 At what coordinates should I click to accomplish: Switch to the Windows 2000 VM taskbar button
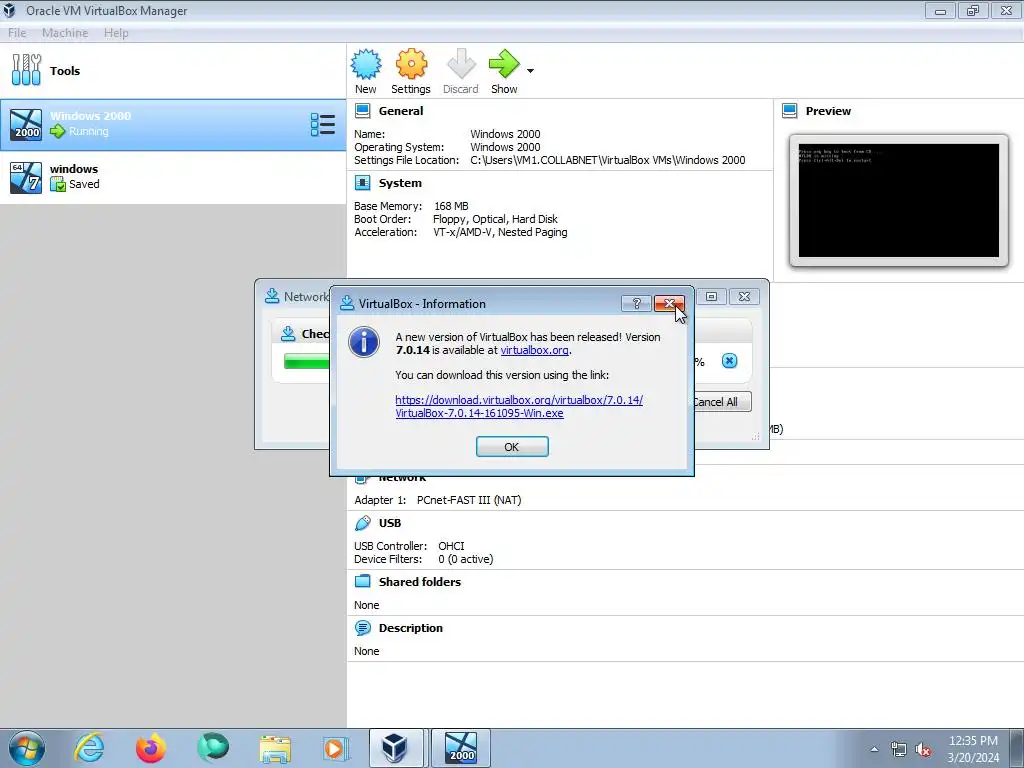click(x=460, y=748)
